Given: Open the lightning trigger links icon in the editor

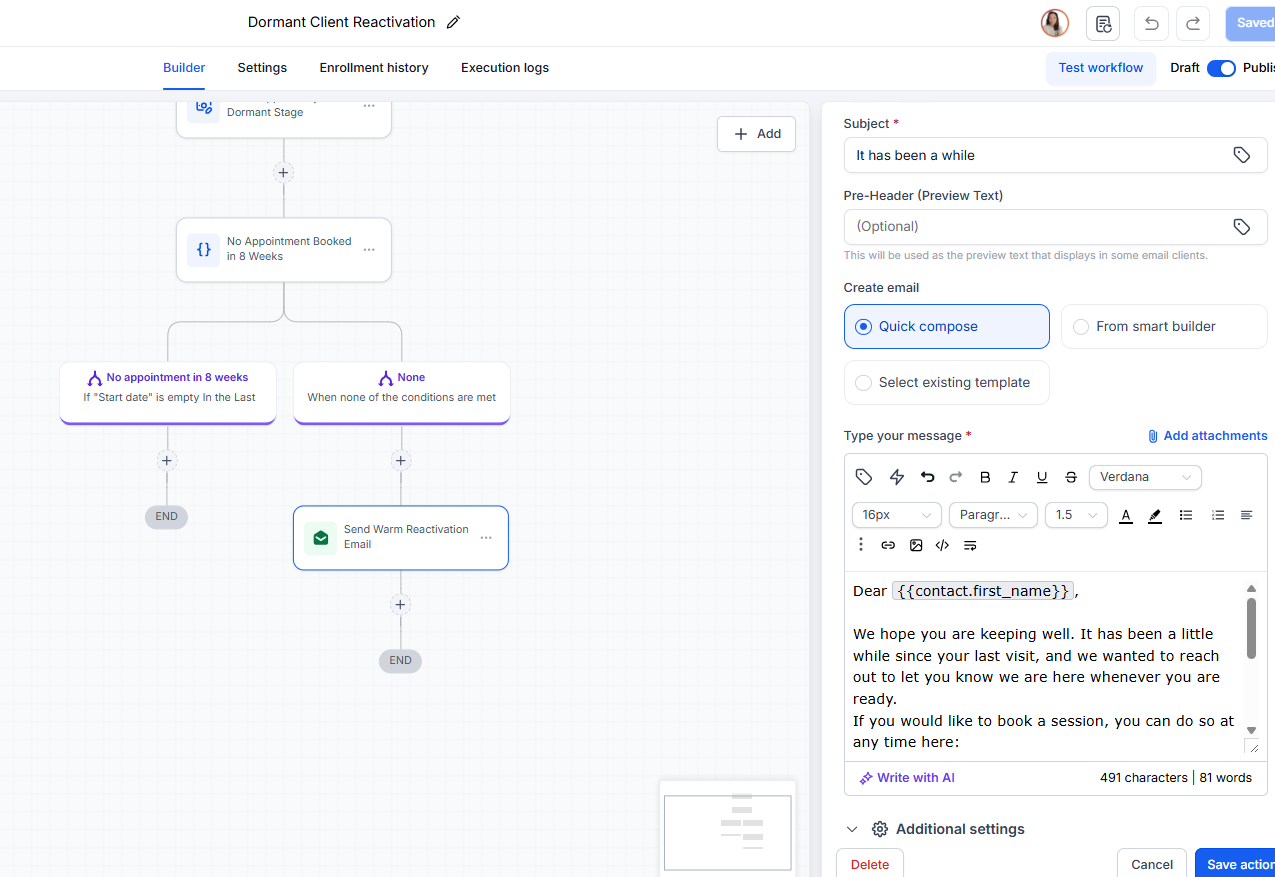Looking at the screenshot, I should click(897, 477).
